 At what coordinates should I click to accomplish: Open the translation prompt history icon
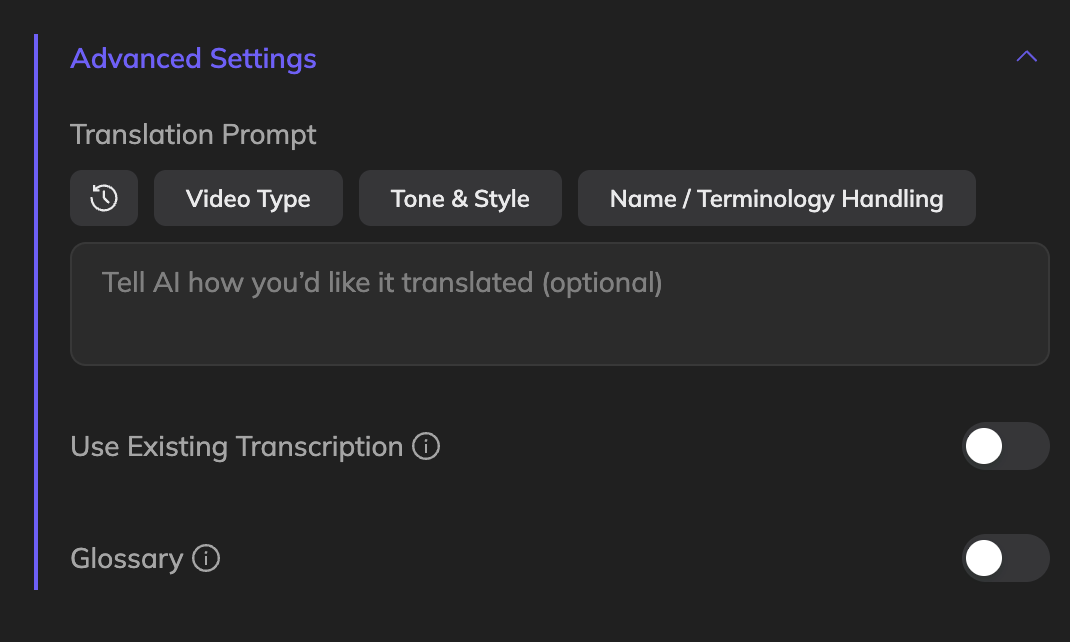104,198
